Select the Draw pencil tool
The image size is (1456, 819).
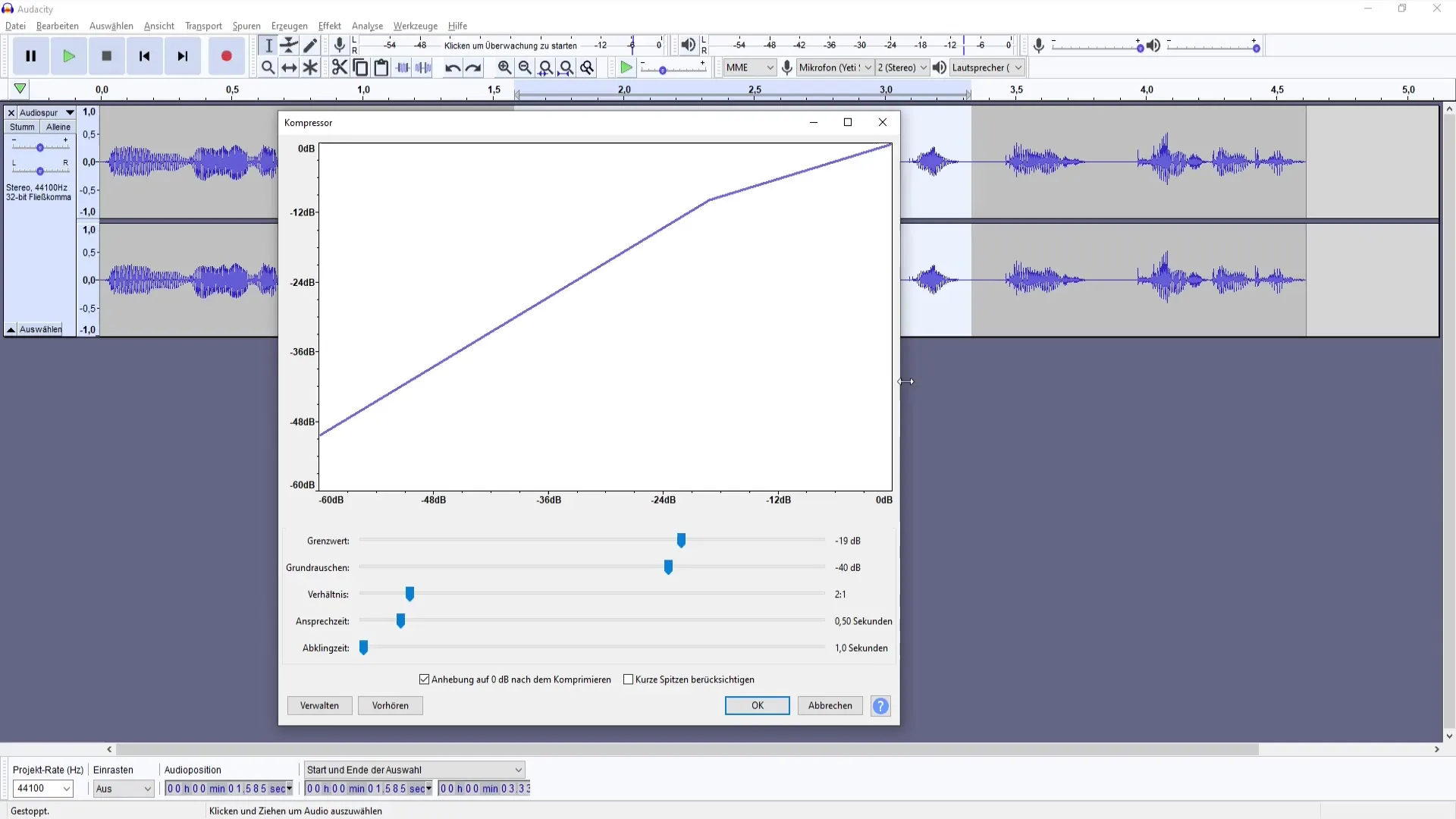coord(310,45)
